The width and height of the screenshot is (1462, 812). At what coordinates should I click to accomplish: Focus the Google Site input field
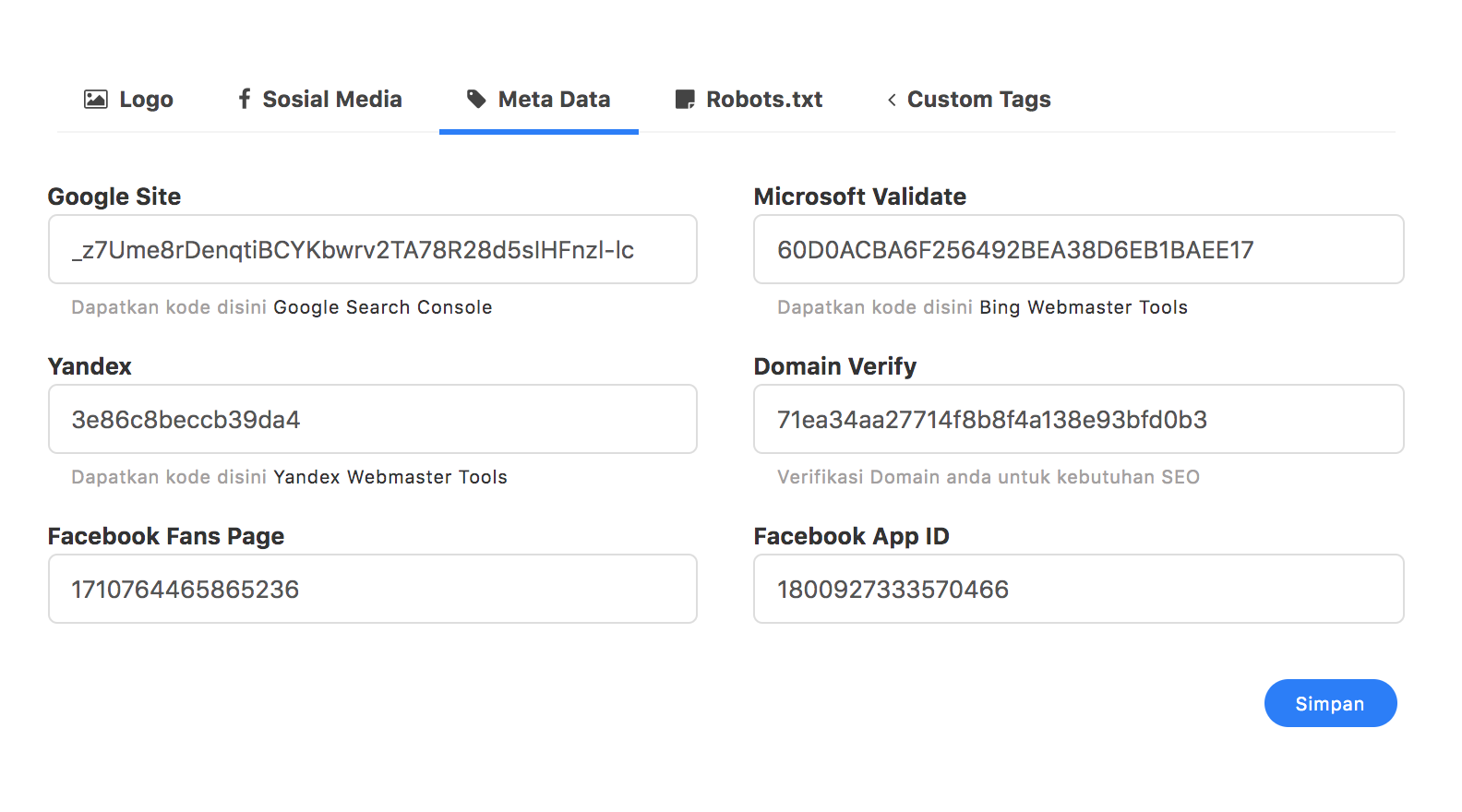coord(373,250)
